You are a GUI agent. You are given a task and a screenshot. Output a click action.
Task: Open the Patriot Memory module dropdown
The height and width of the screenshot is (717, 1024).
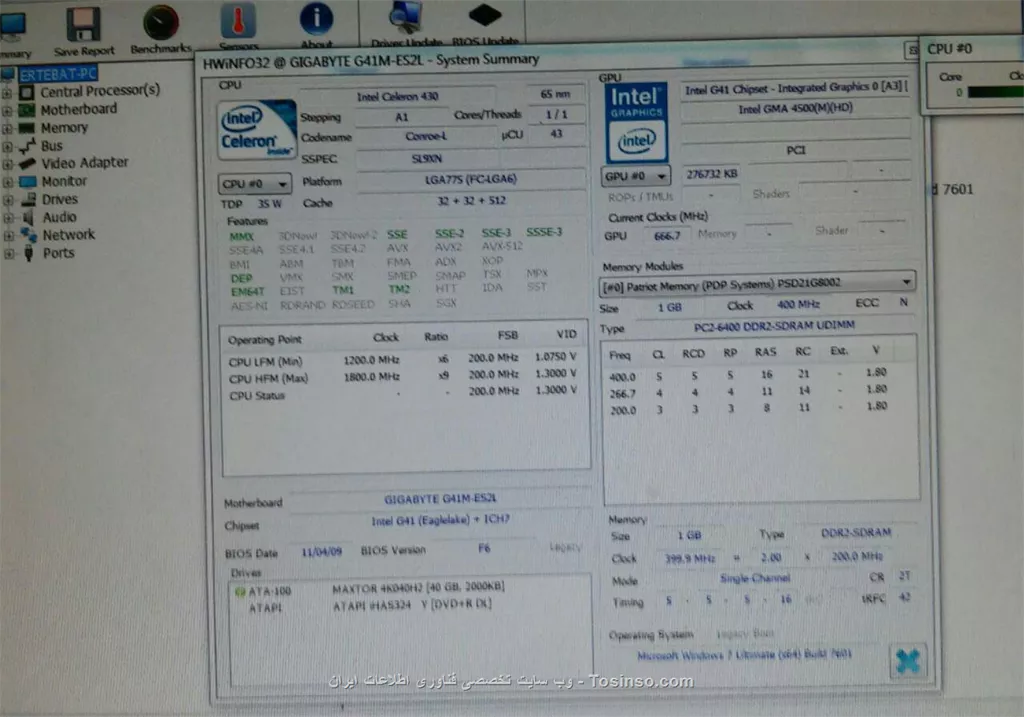[756, 283]
